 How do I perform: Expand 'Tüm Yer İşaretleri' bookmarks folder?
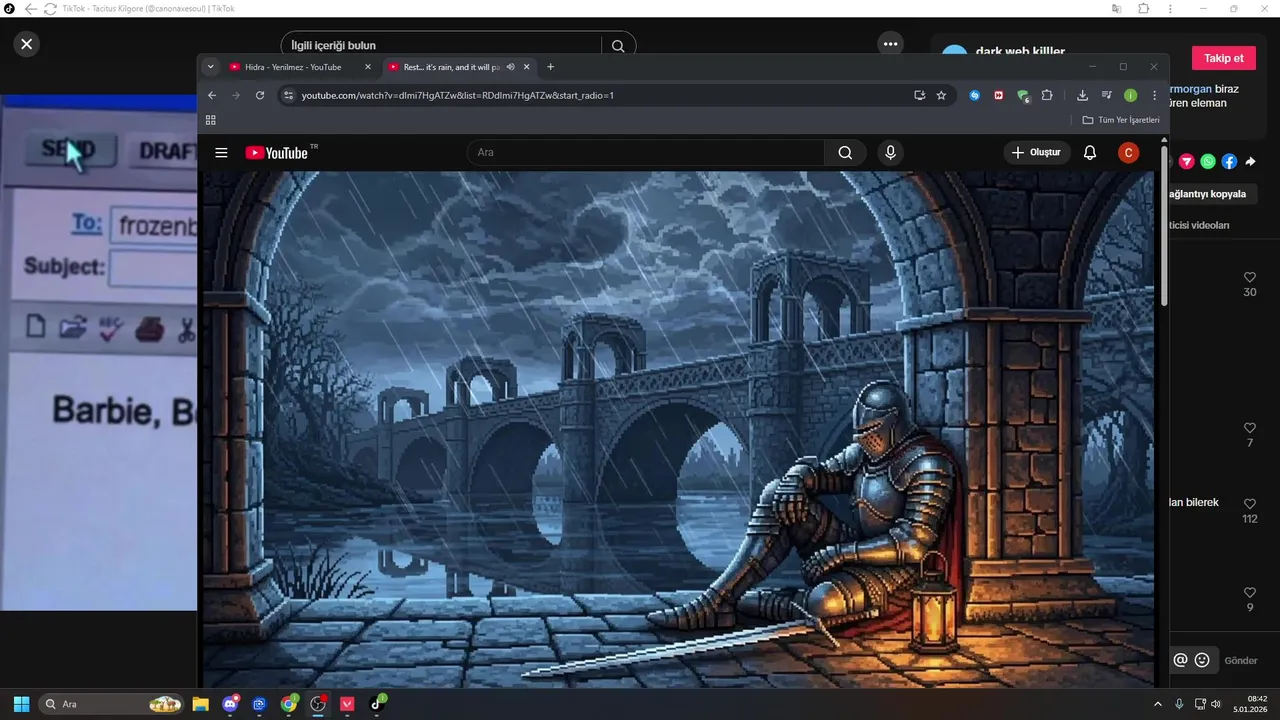click(1120, 120)
